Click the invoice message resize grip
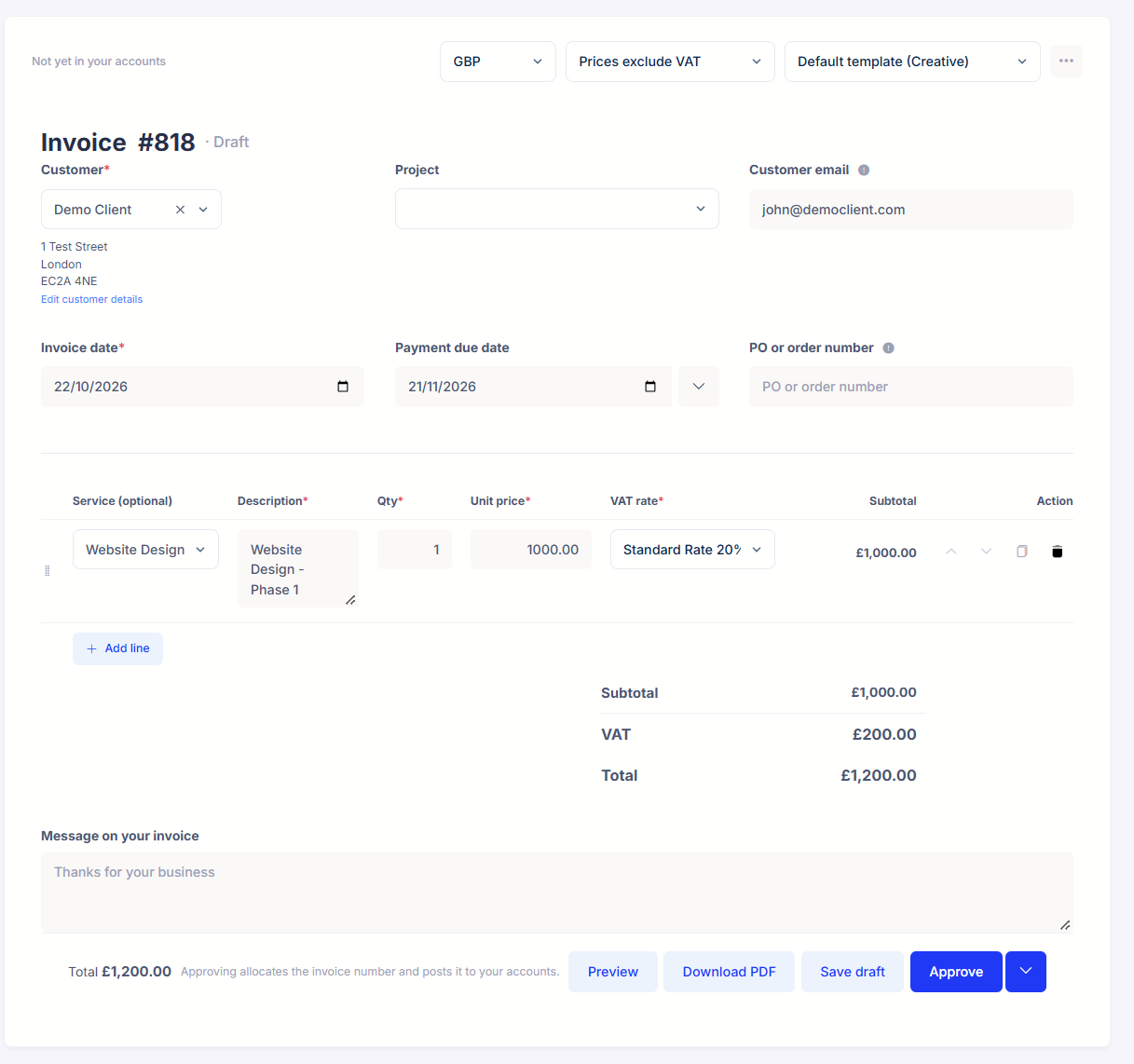The image size is (1134, 1064). pyautogui.click(x=1065, y=925)
